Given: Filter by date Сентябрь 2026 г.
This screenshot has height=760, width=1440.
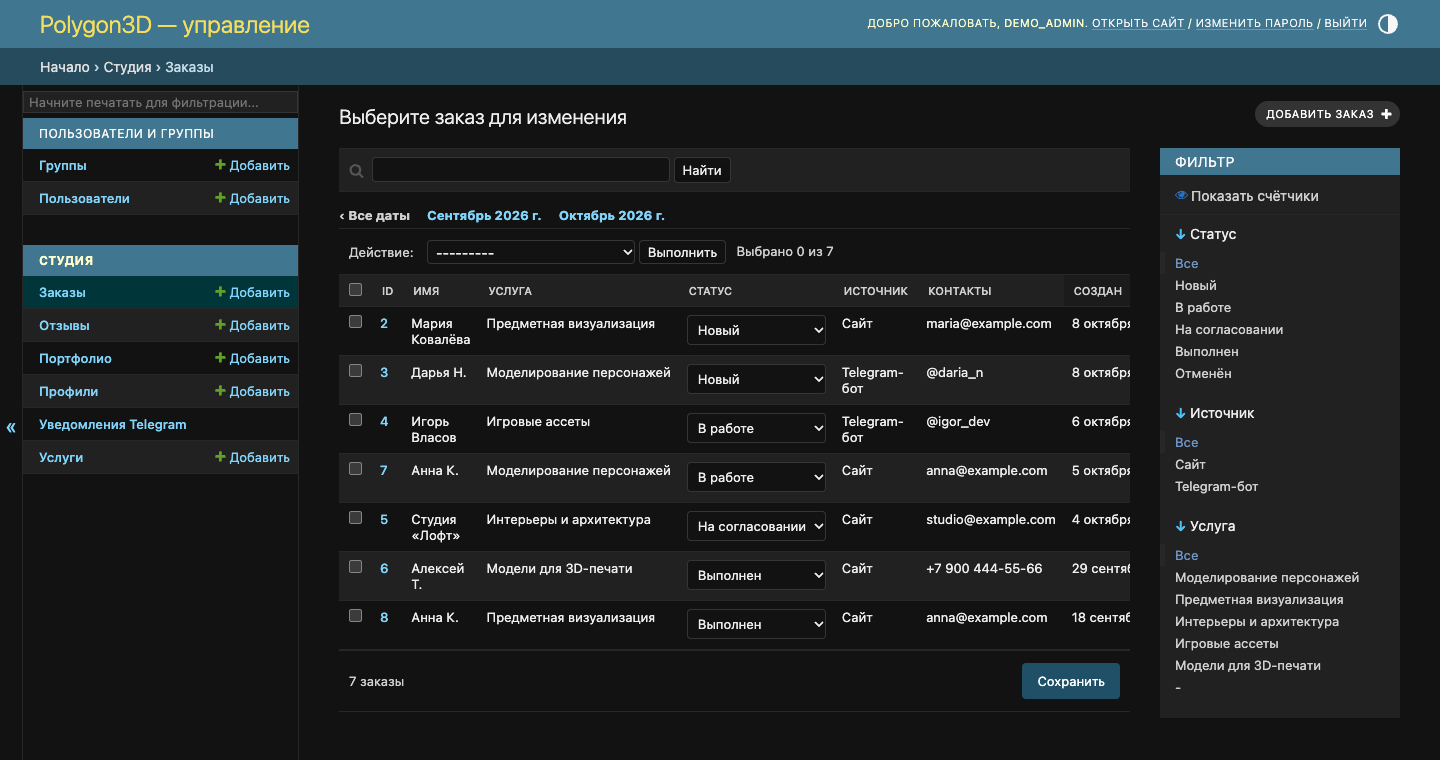Looking at the screenshot, I should click(x=484, y=216).
